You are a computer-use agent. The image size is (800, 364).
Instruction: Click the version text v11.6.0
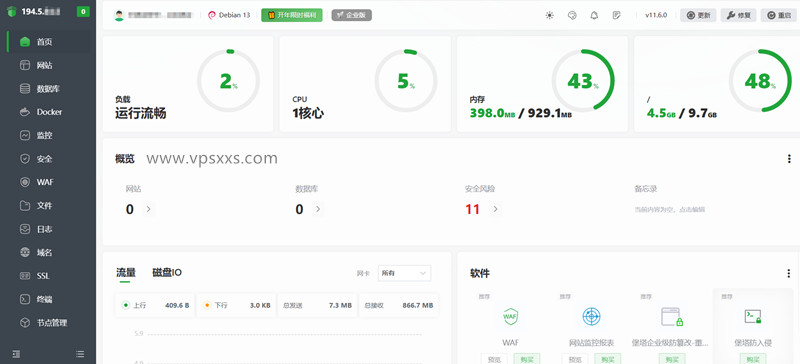[656, 15]
